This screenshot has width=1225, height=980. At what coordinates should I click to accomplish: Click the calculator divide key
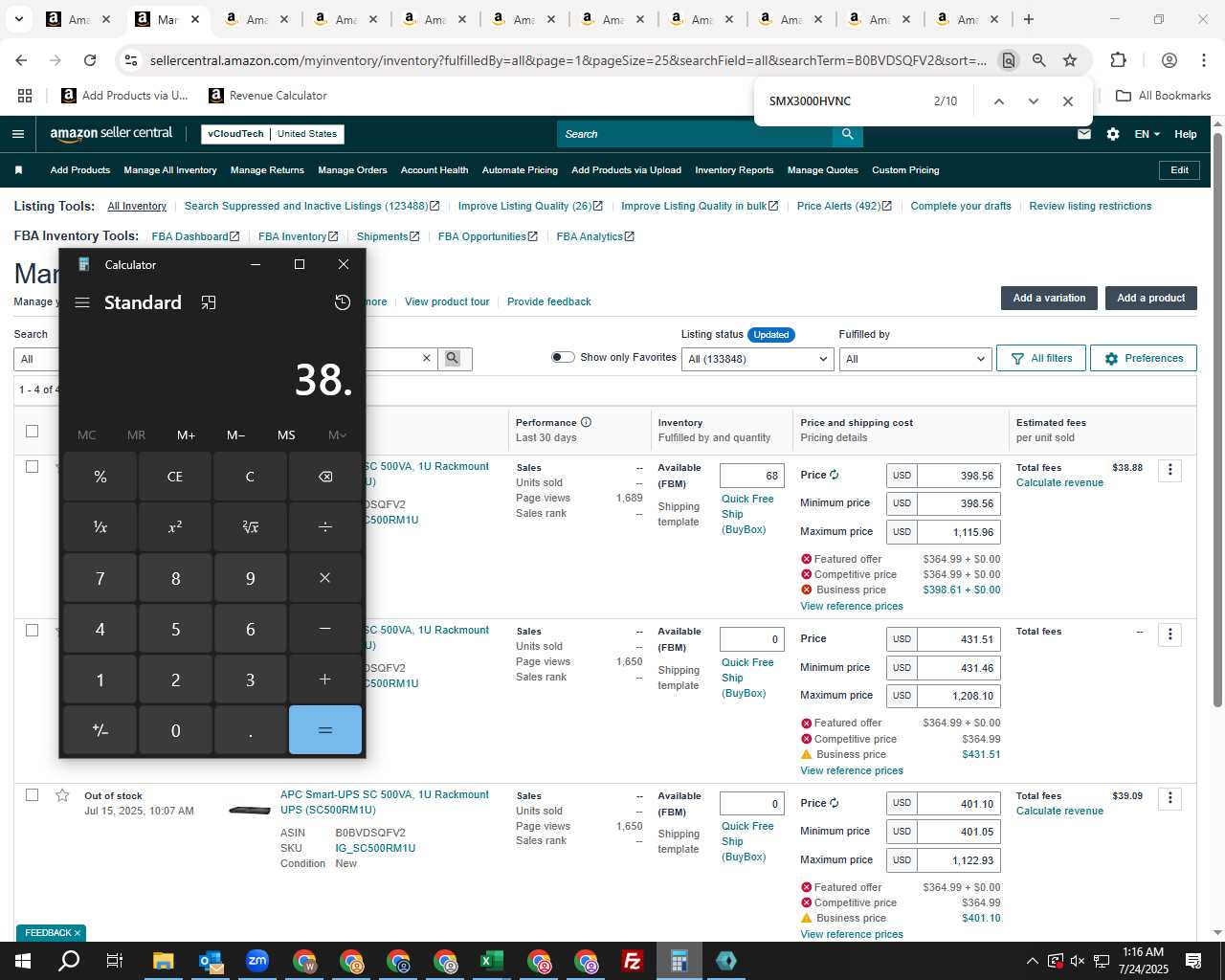point(325,527)
